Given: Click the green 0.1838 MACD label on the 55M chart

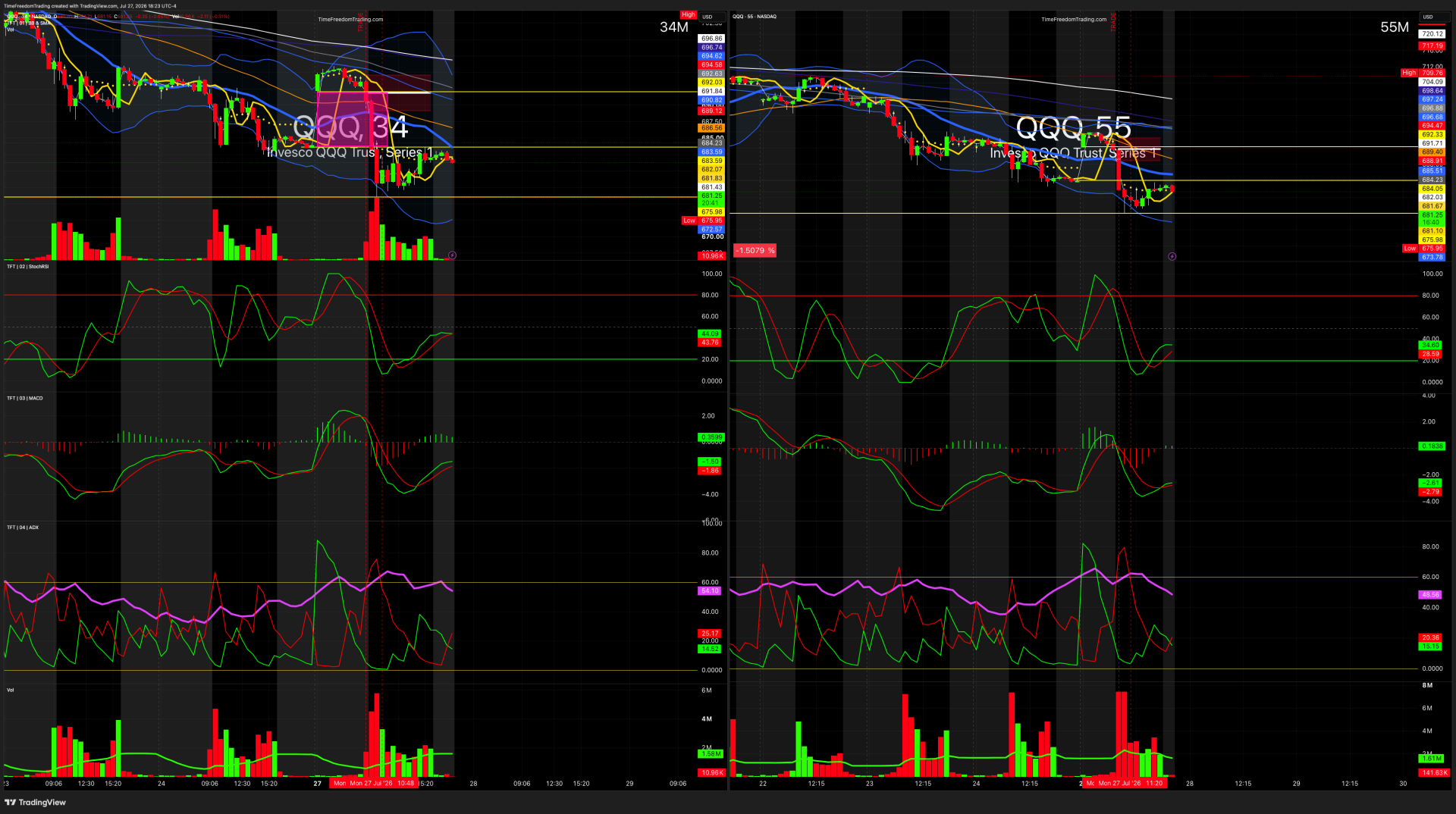Looking at the screenshot, I should coord(1432,446).
